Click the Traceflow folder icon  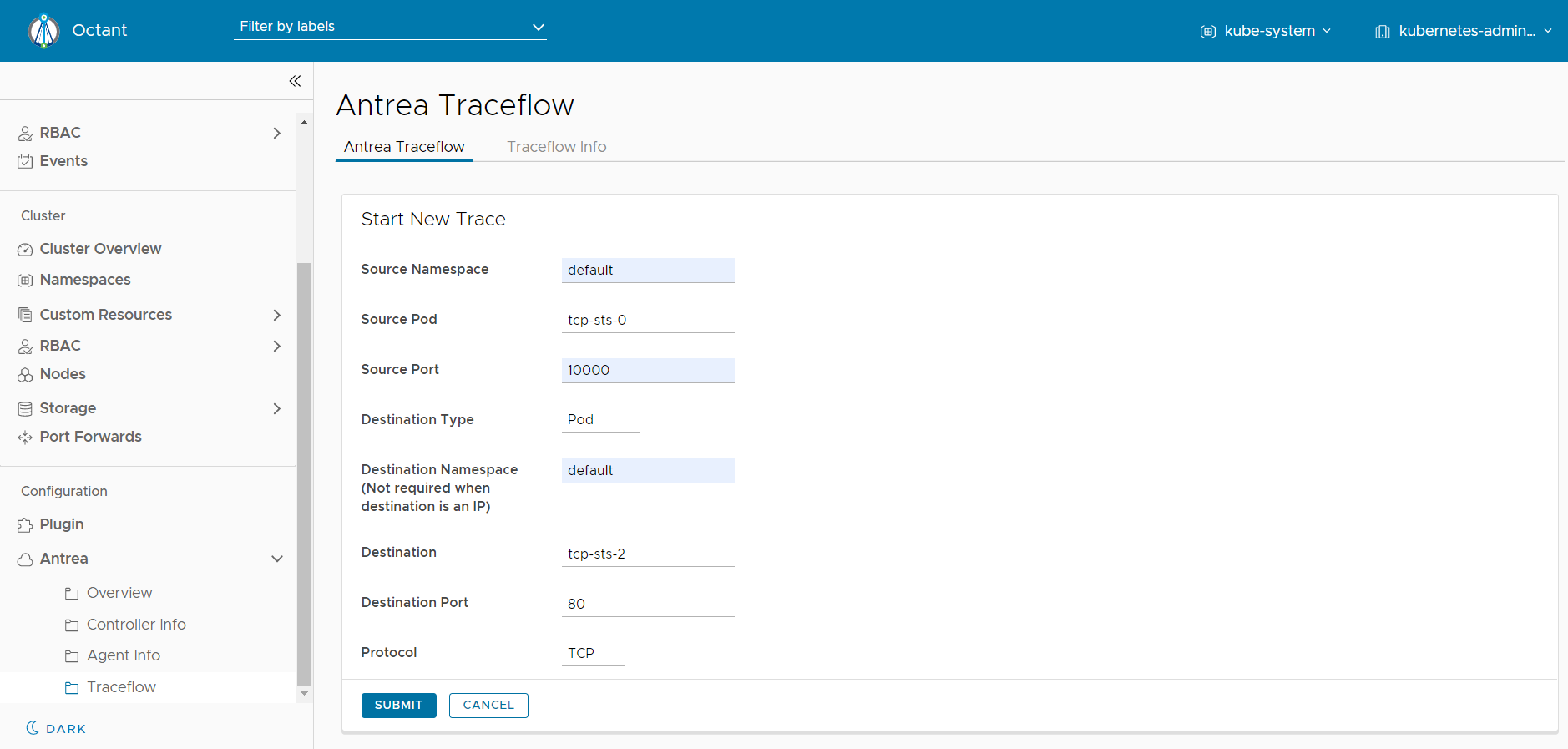coord(72,687)
